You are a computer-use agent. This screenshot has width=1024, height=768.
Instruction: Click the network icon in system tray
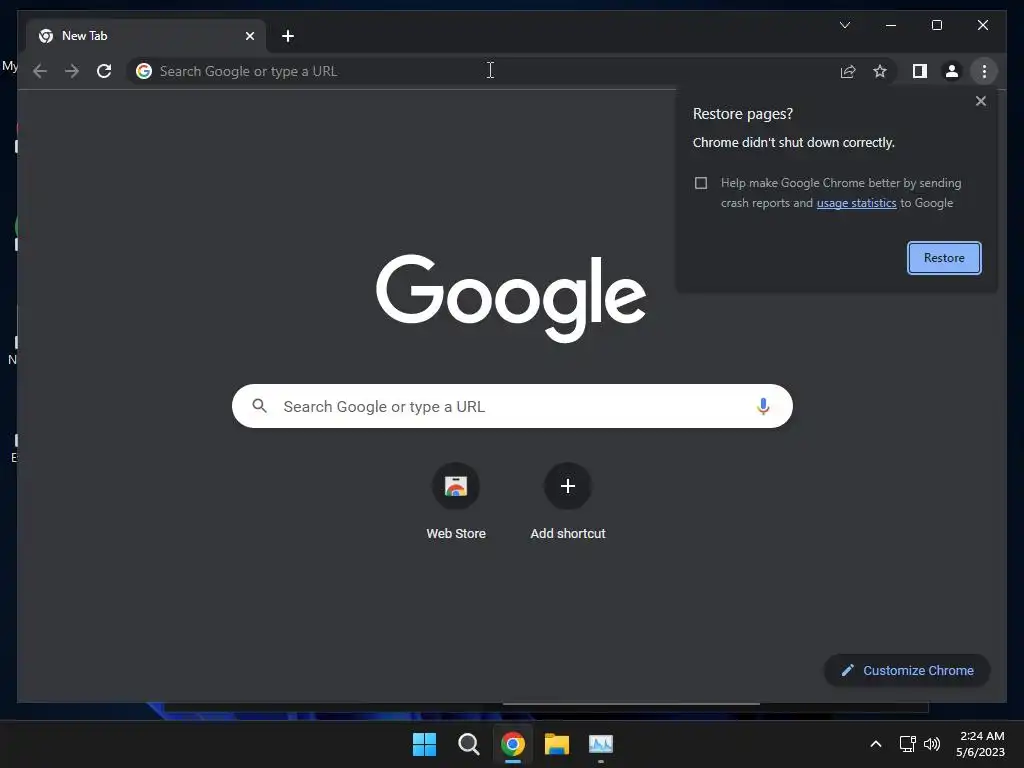coord(907,744)
